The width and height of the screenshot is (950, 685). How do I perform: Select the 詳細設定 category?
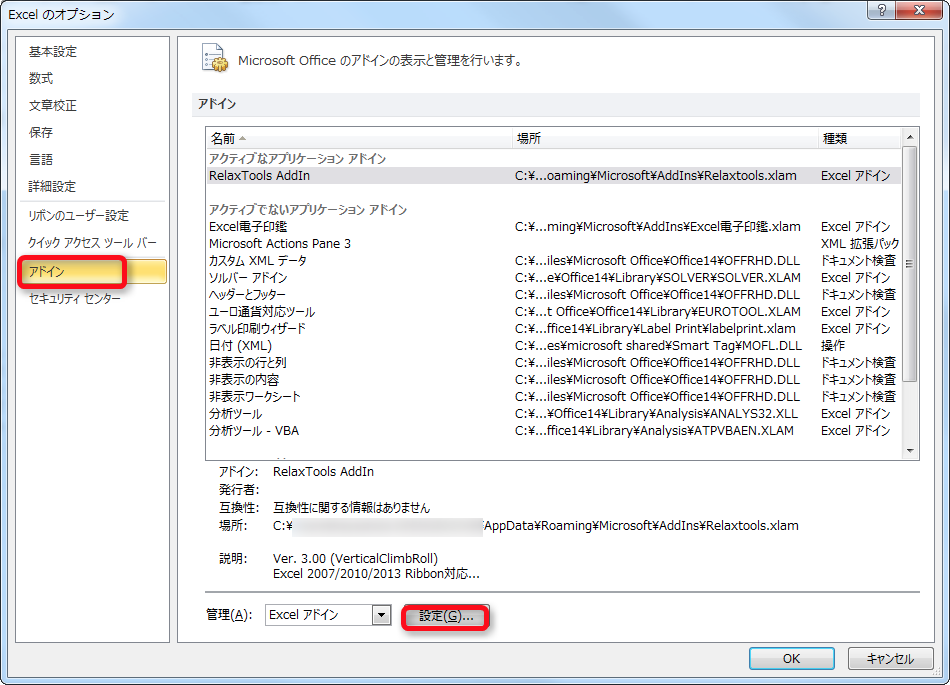click(52, 186)
